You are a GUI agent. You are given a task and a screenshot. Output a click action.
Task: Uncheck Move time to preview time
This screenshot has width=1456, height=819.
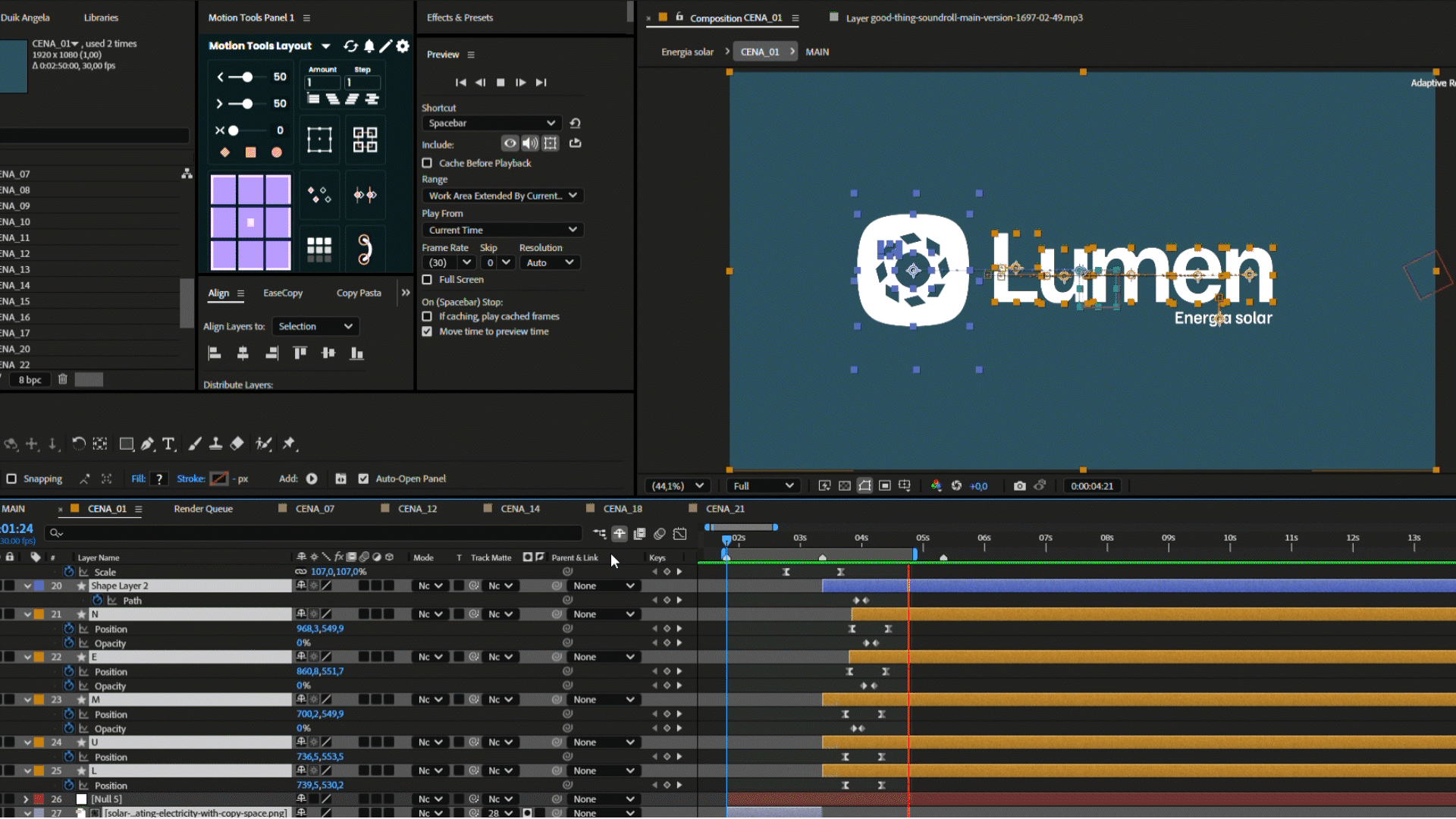tap(427, 331)
